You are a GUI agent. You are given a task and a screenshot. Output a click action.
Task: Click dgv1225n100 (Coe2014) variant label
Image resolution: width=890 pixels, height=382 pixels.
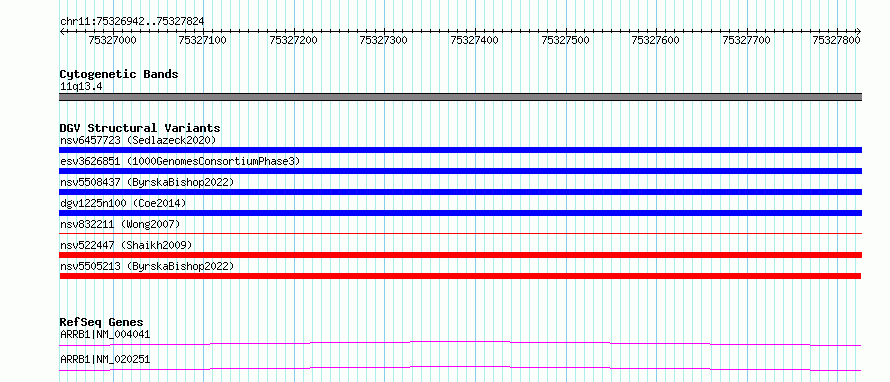(123, 203)
